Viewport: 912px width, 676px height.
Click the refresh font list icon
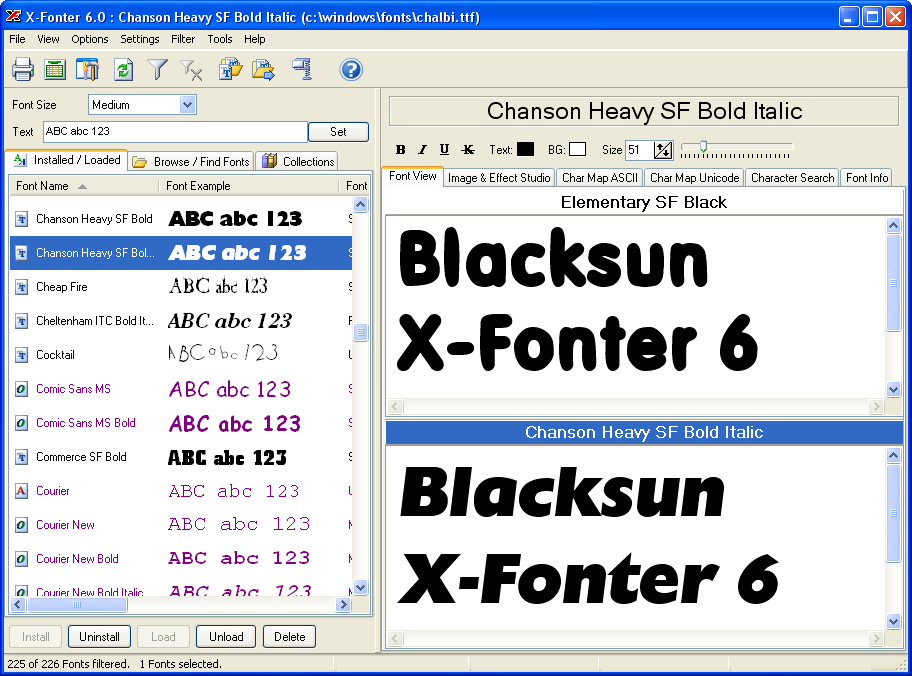click(123, 69)
